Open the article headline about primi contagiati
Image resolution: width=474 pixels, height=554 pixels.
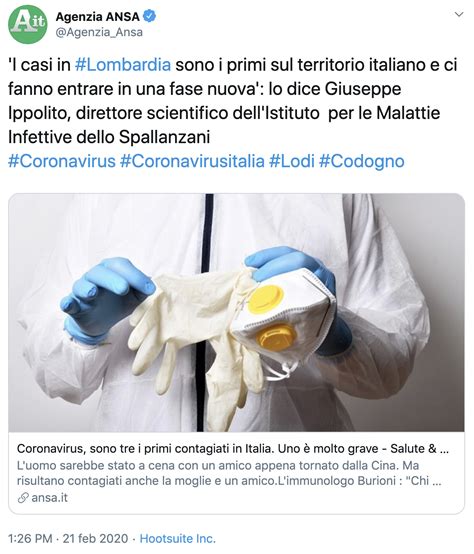pos(233,449)
